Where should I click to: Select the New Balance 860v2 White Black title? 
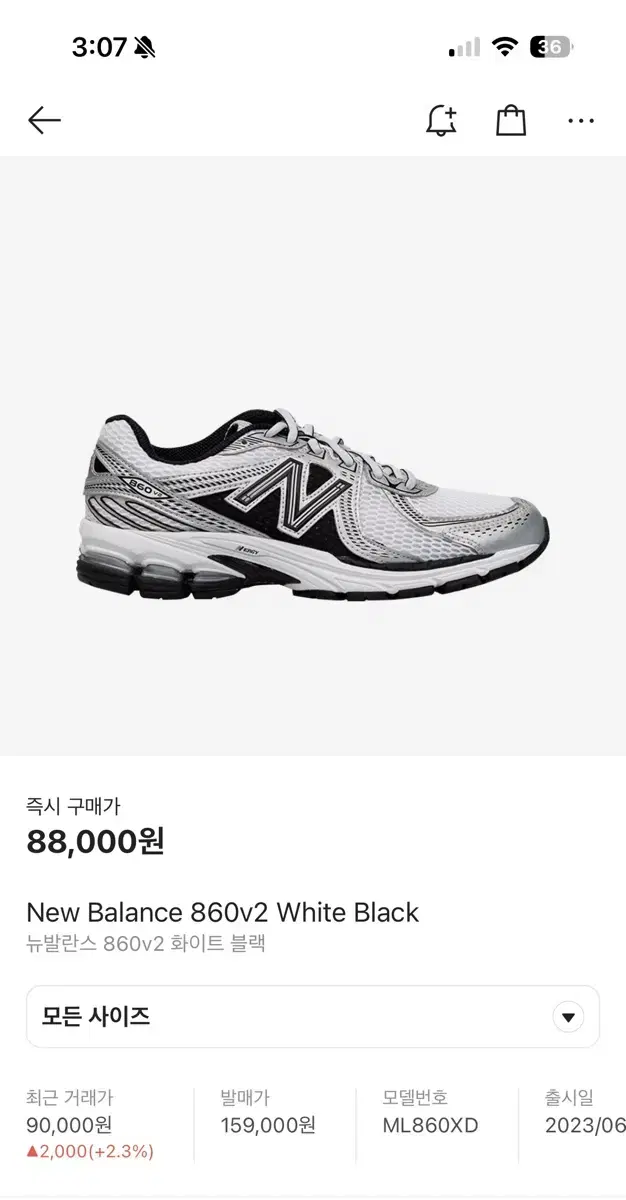click(x=222, y=912)
